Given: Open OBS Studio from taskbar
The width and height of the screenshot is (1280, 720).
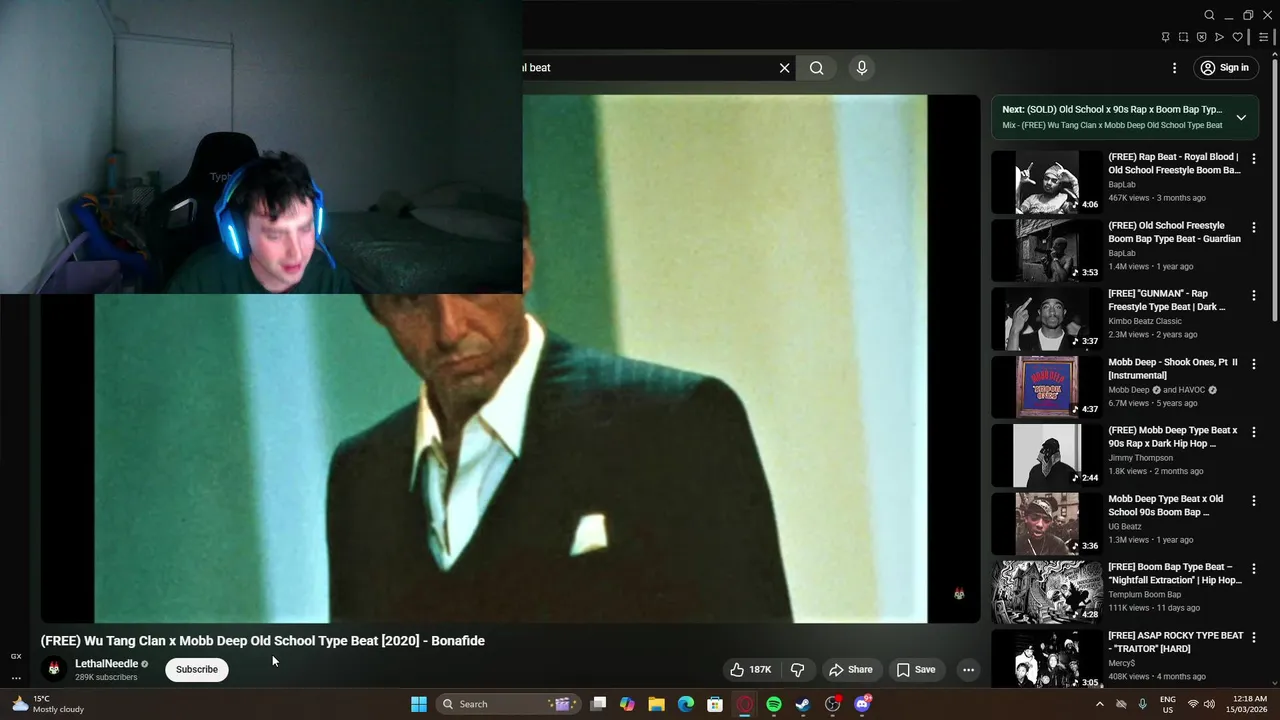Looking at the screenshot, I should pos(832,704).
